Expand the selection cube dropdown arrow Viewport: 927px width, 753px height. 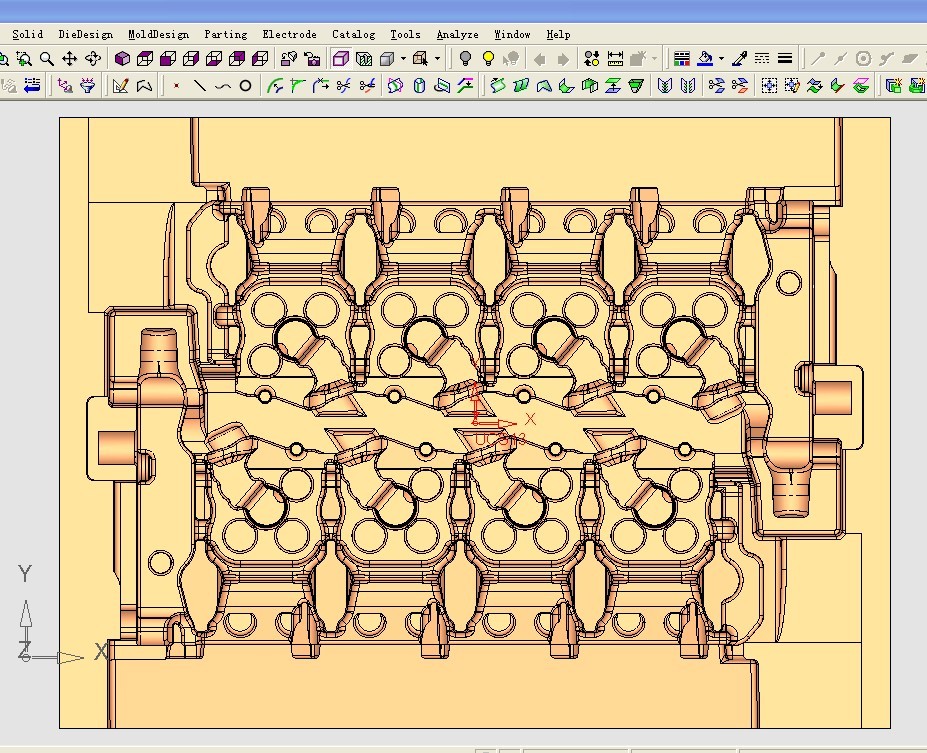[437, 59]
